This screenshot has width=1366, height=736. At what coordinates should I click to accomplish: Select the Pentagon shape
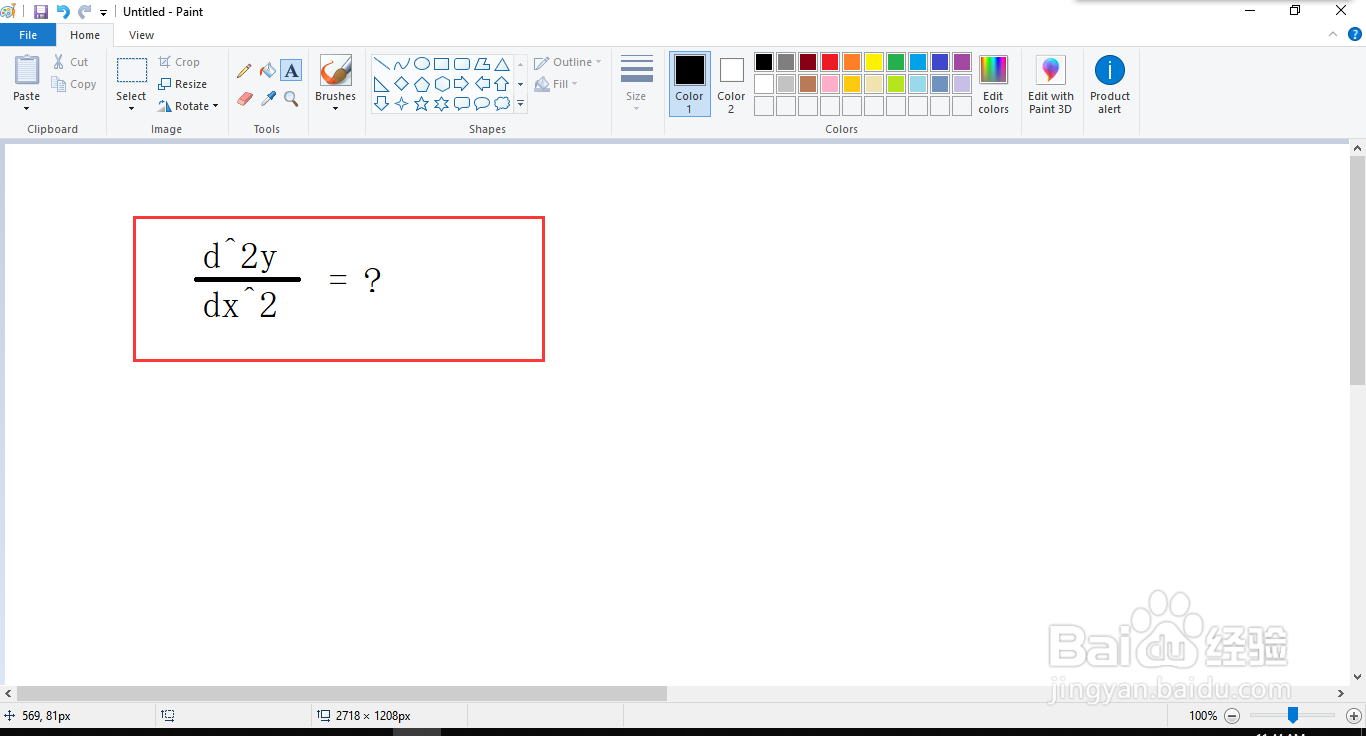421,84
